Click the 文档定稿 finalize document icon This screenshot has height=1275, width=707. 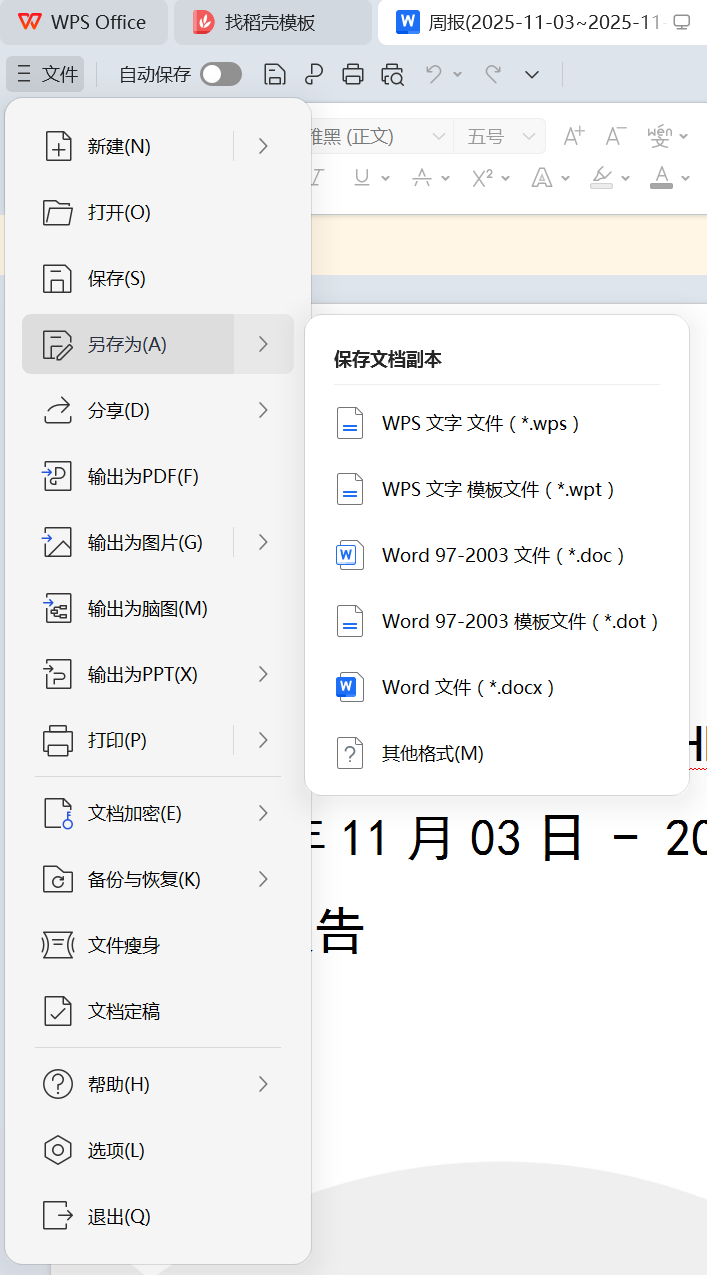58,1011
